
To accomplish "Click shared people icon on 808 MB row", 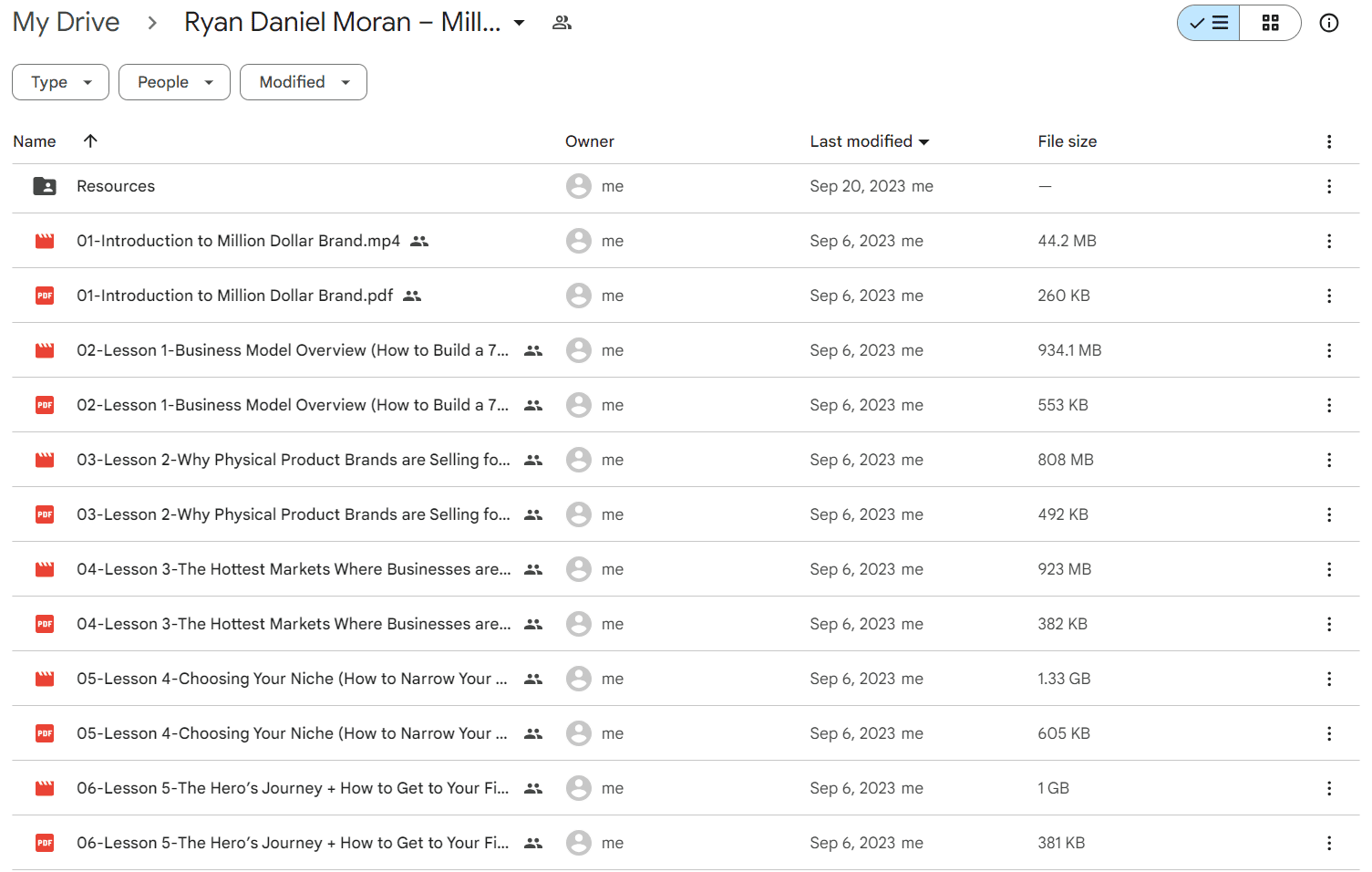I will click(x=533, y=460).
